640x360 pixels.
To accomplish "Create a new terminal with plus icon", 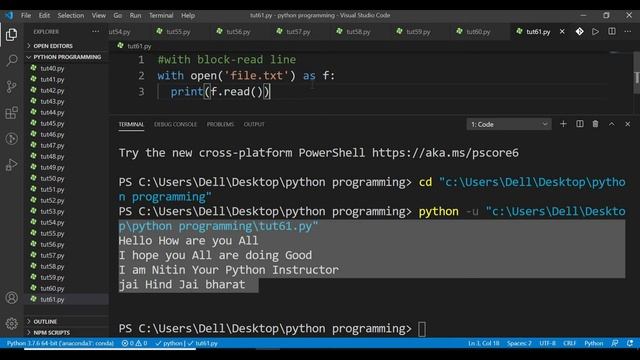I will pyautogui.click(x=563, y=124).
